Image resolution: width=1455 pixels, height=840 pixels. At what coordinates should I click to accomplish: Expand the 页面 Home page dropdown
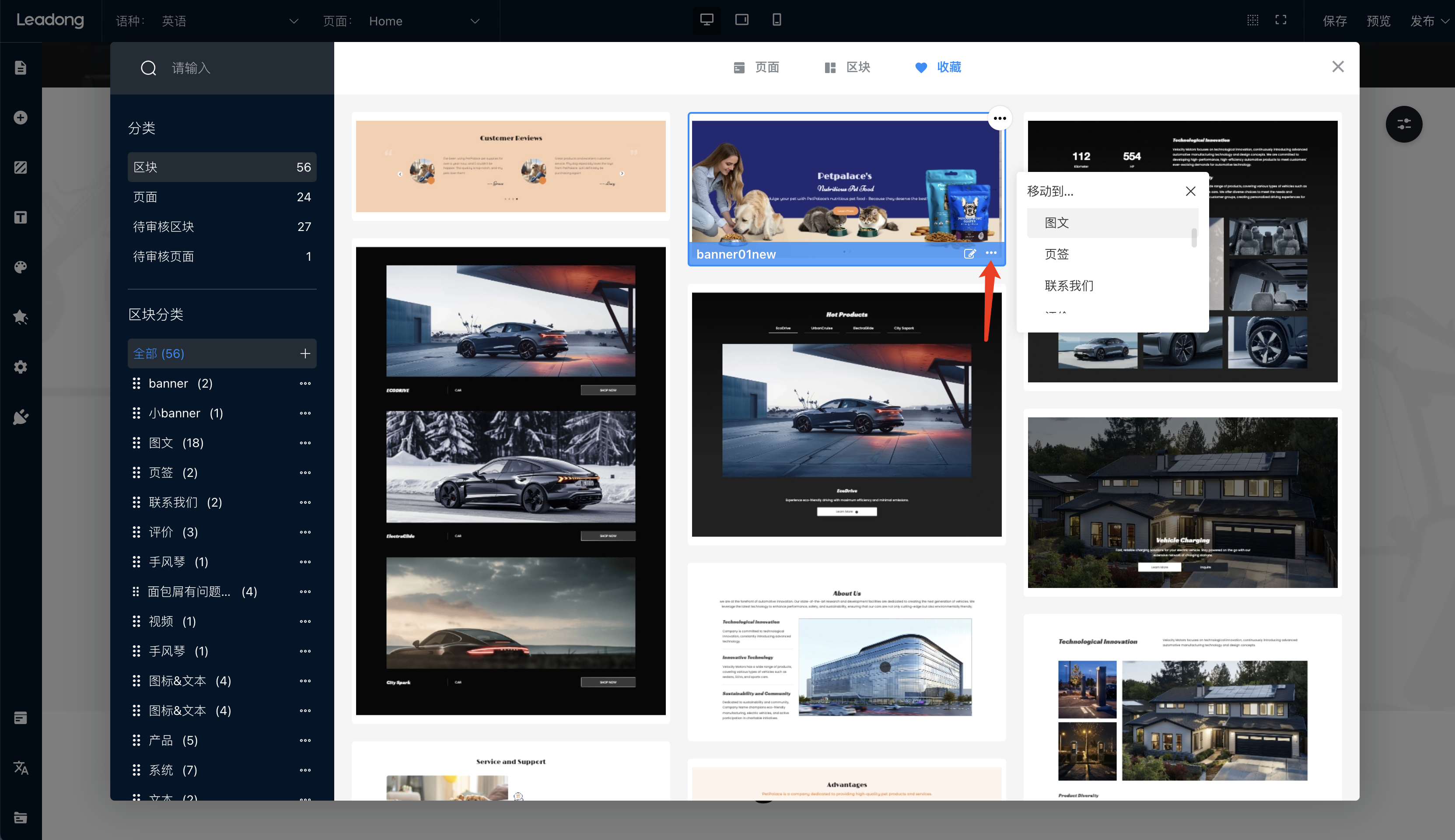pyautogui.click(x=424, y=21)
